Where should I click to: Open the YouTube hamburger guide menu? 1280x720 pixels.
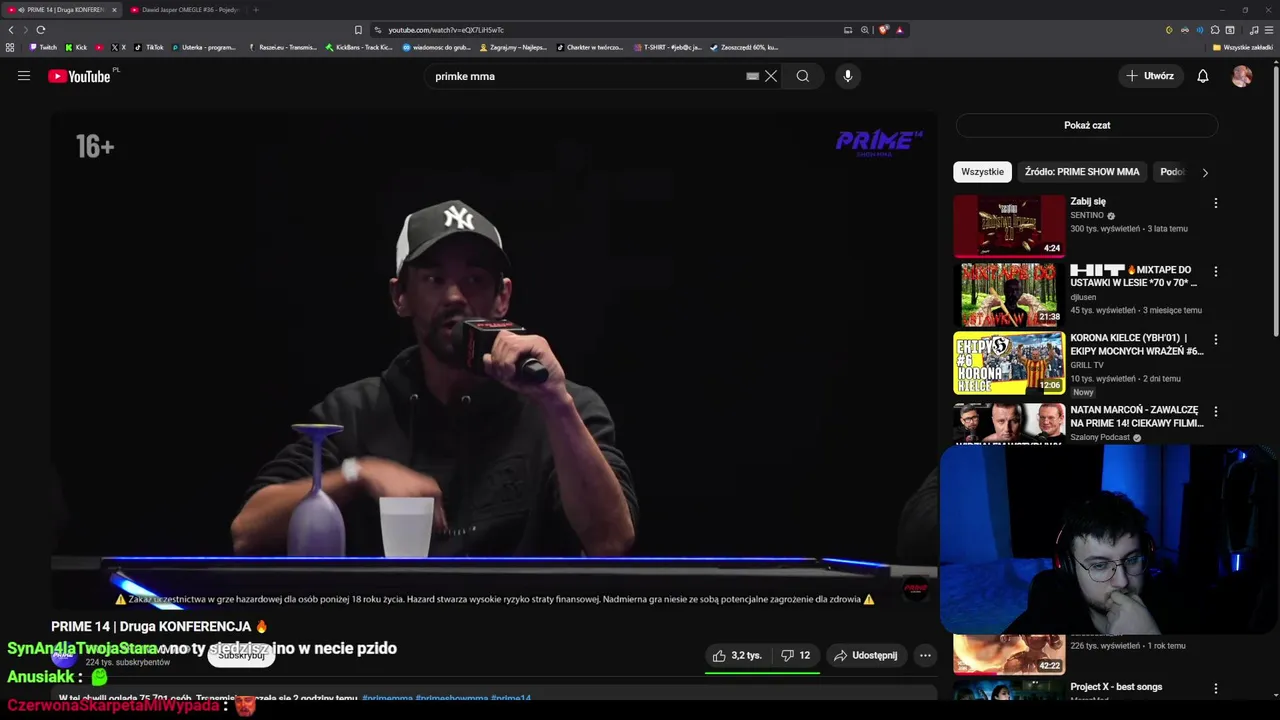(24, 76)
